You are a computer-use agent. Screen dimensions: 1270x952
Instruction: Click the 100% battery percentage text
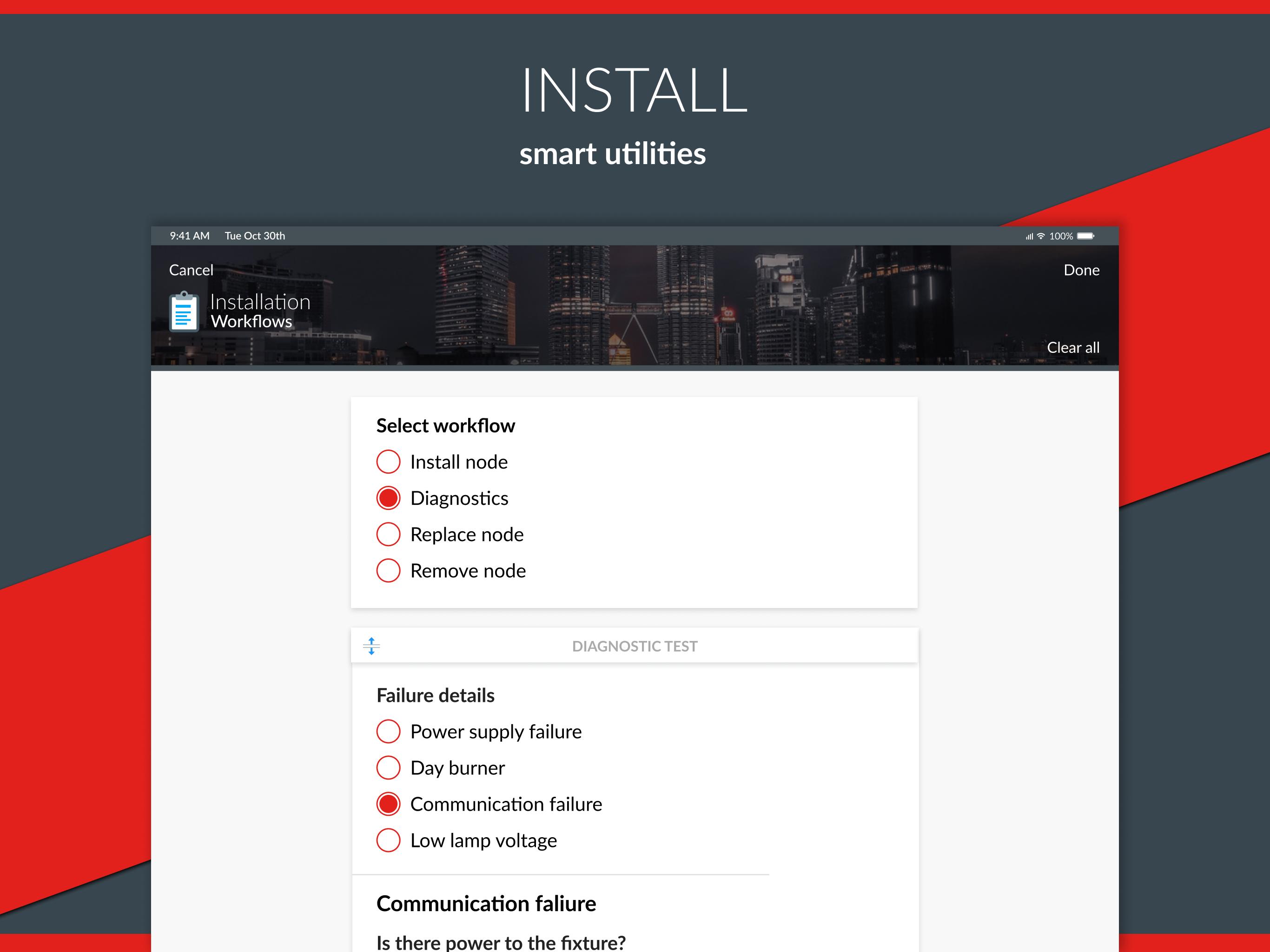(x=1061, y=236)
